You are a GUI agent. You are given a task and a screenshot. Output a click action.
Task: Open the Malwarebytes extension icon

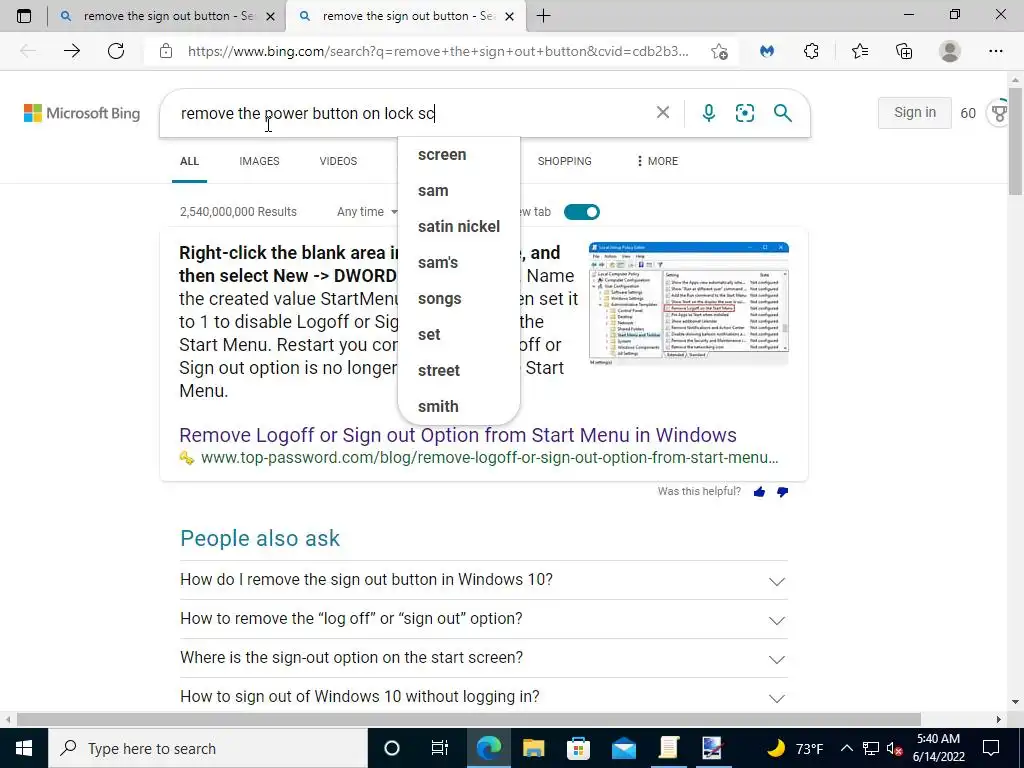(767, 51)
